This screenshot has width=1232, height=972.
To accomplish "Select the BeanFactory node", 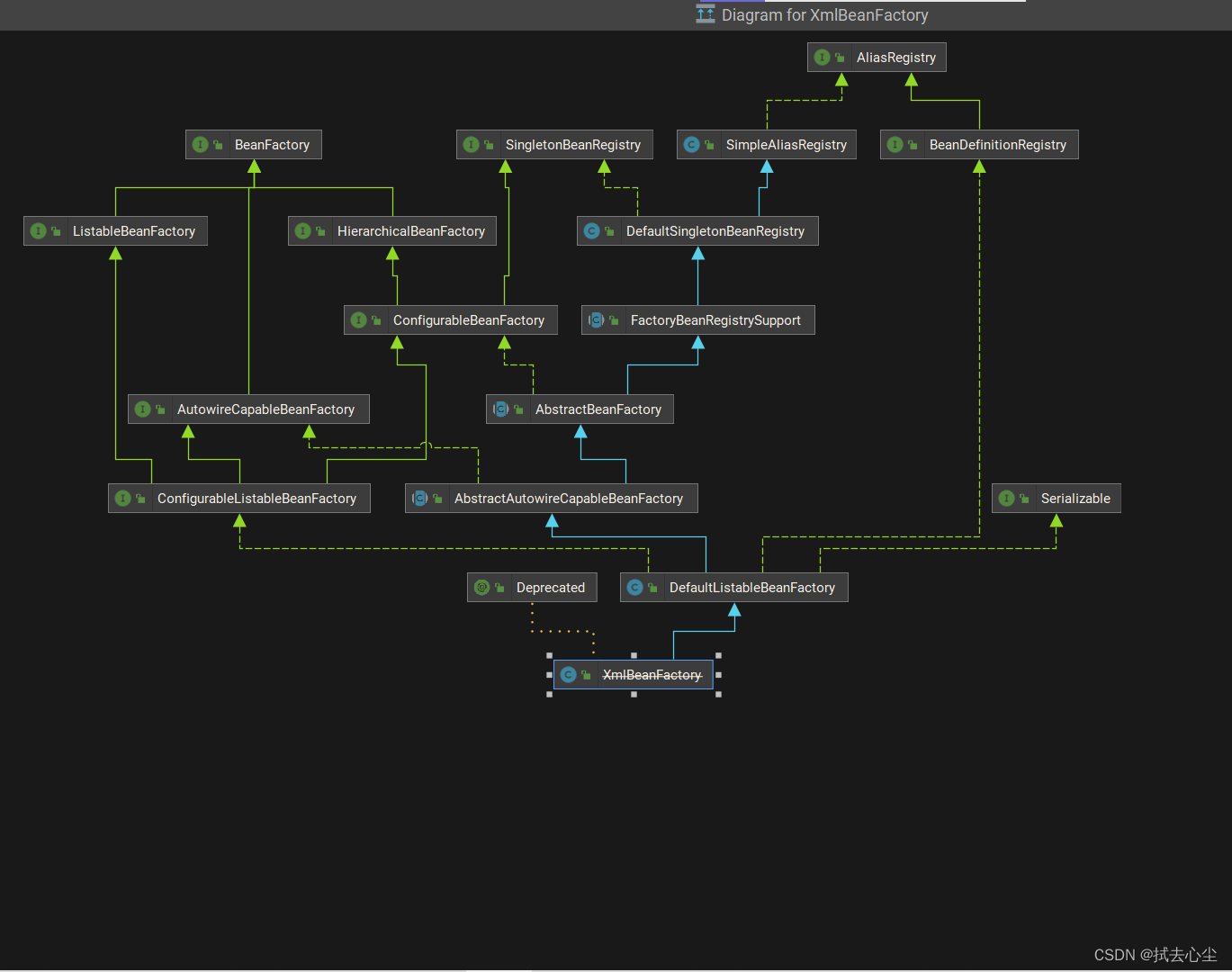I will click(x=254, y=145).
